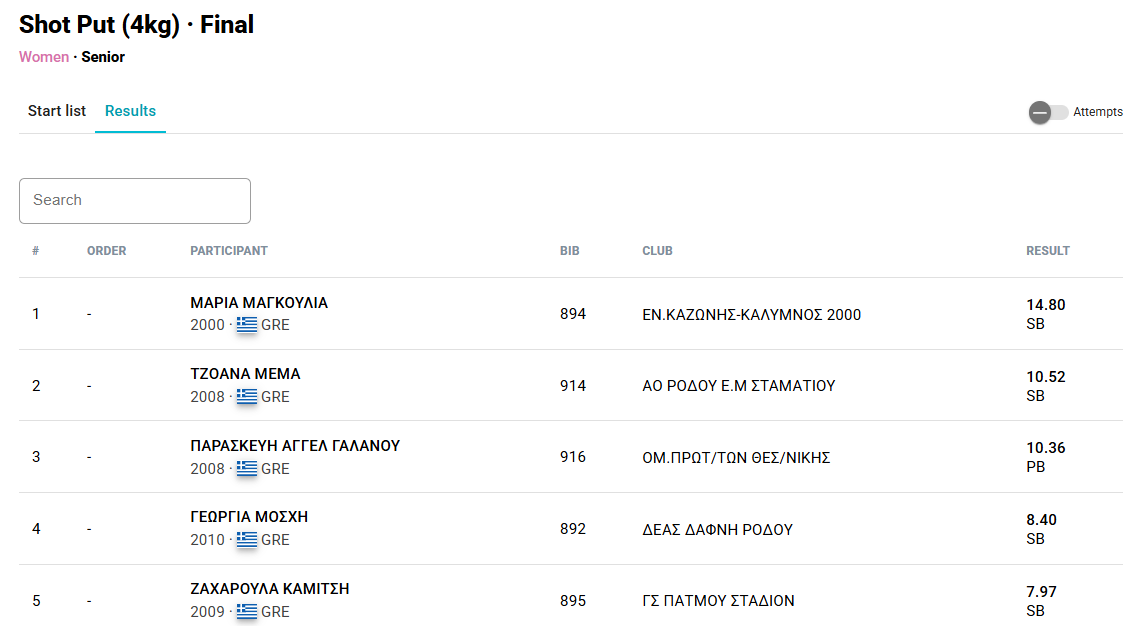Image resolution: width=1143 pixels, height=626 pixels.
Task: Click into the Search field
Action: click(x=135, y=201)
